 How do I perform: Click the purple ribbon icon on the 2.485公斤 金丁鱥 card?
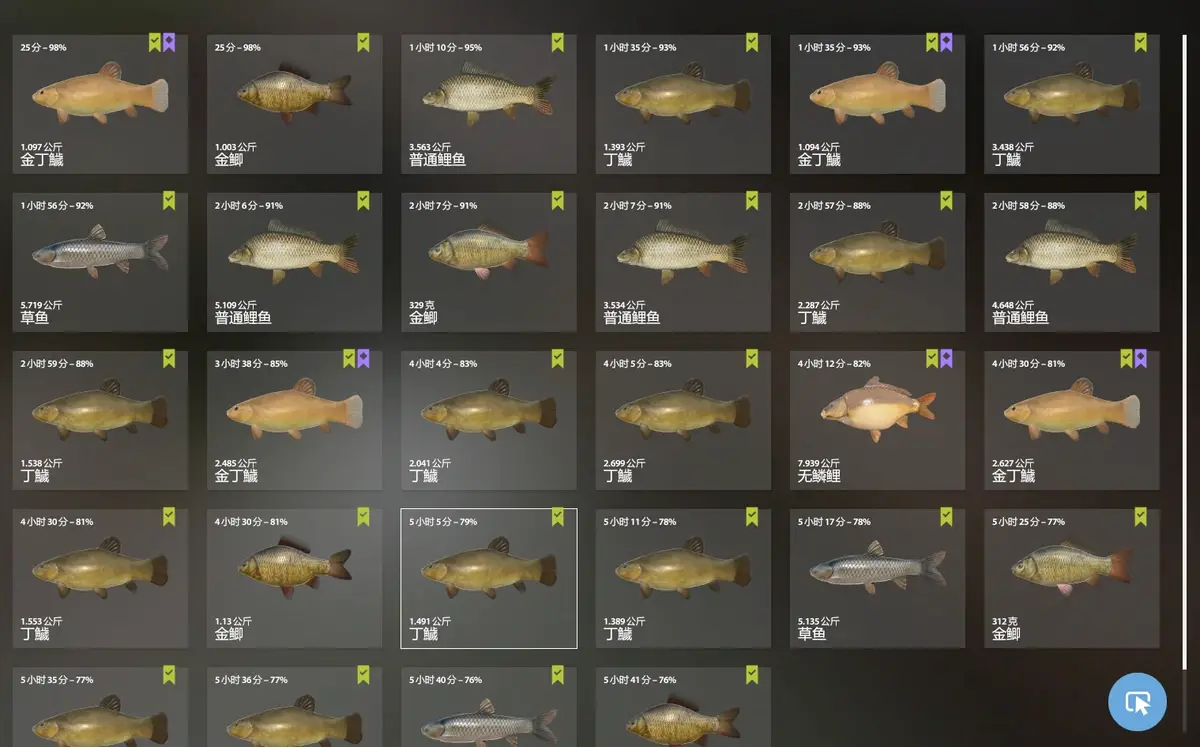[x=363, y=358]
